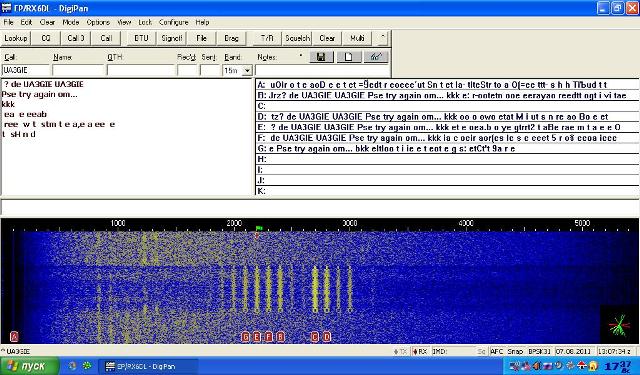Image resolution: width=640 pixels, height=375 pixels.
Task: Click the DigiPan taskbar button
Action: pos(149,366)
